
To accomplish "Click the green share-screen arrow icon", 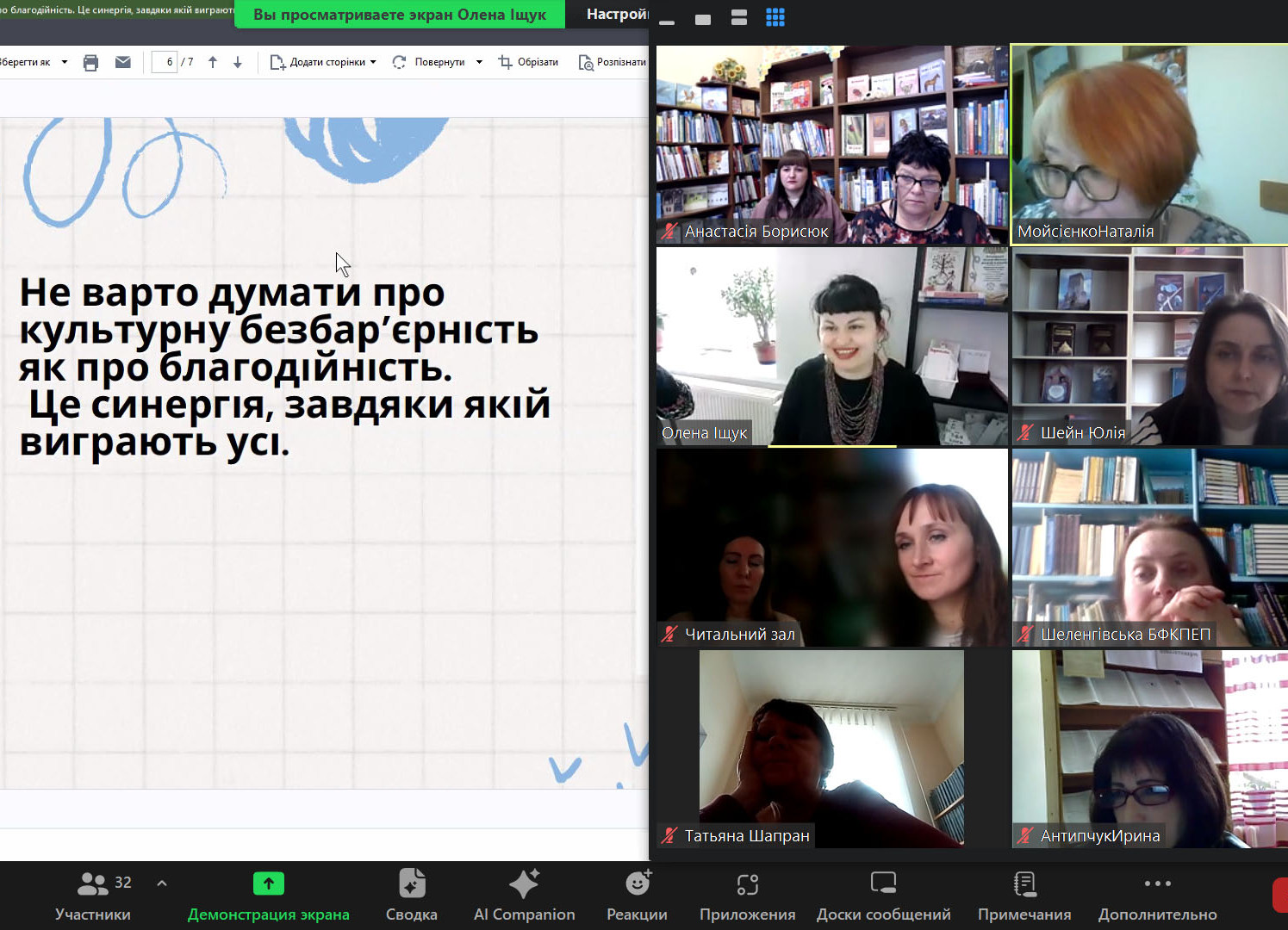I will [269, 883].
